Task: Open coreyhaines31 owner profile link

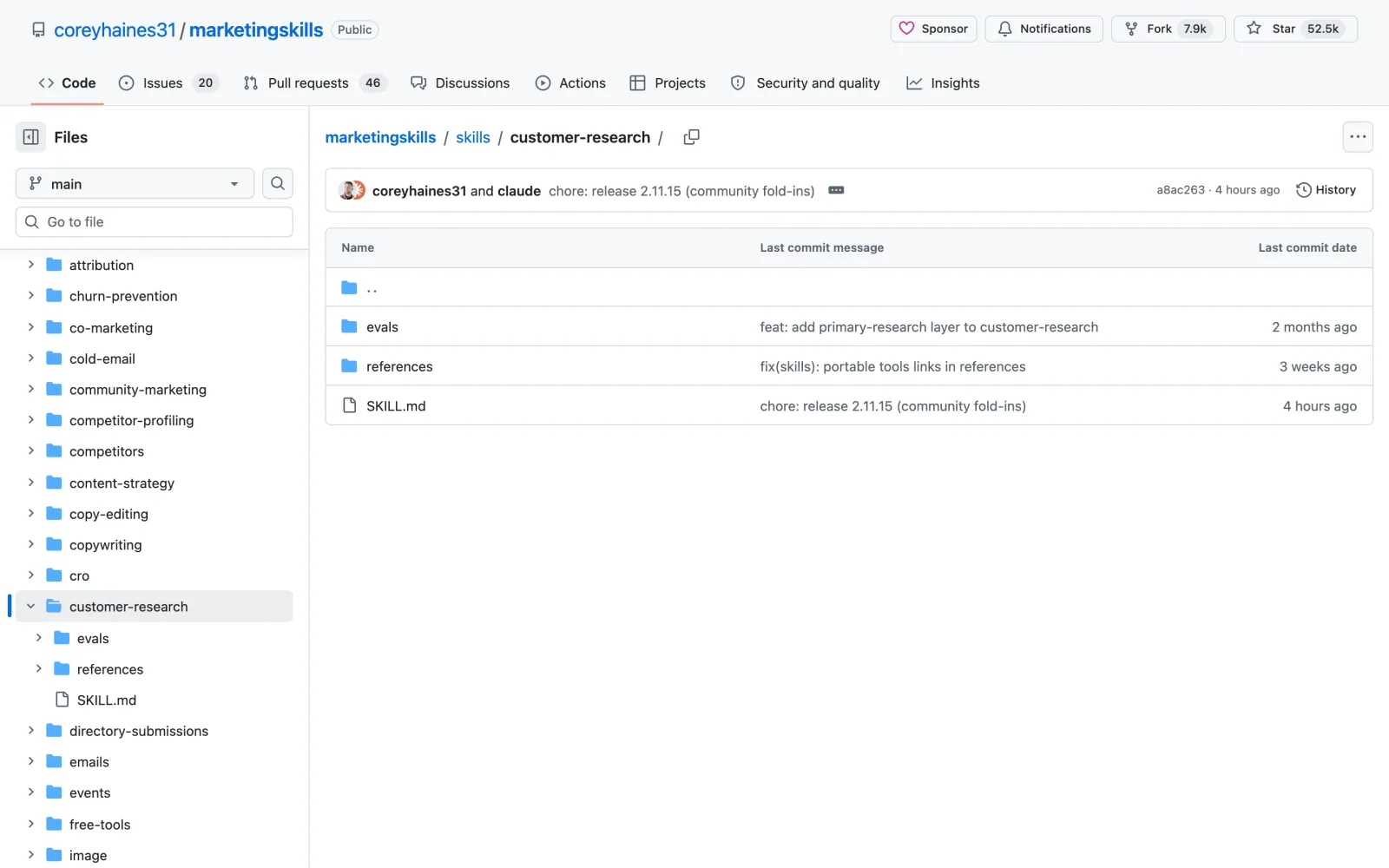Action: [x=115, y=30]
